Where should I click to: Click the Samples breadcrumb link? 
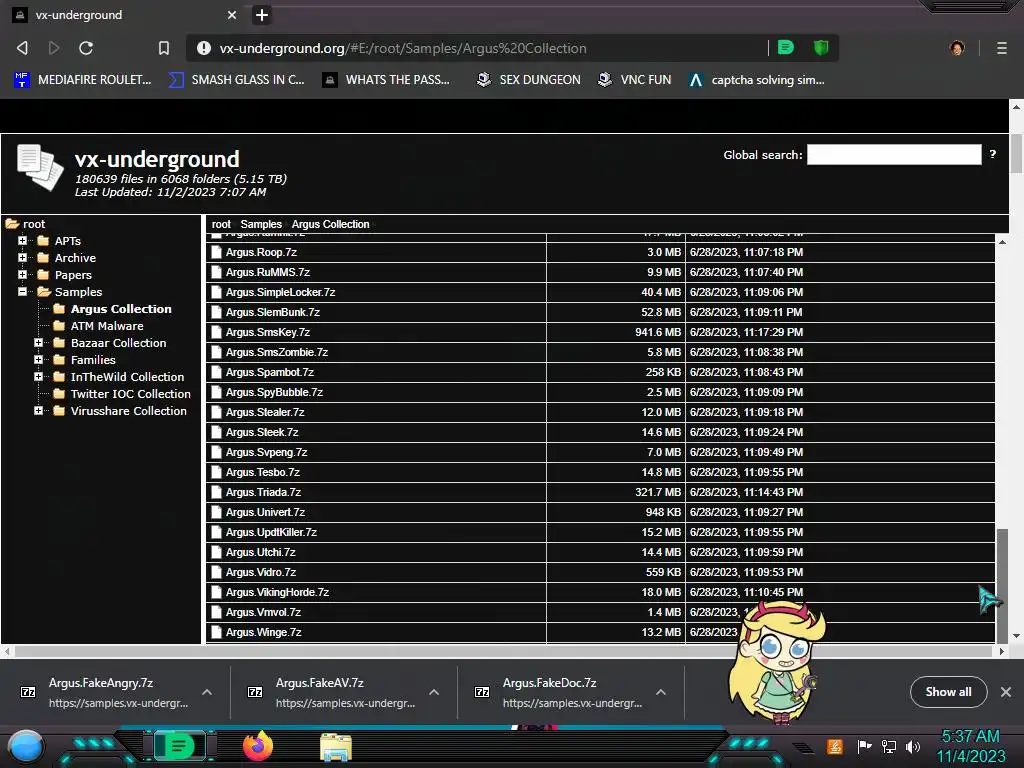click(261, 224)
